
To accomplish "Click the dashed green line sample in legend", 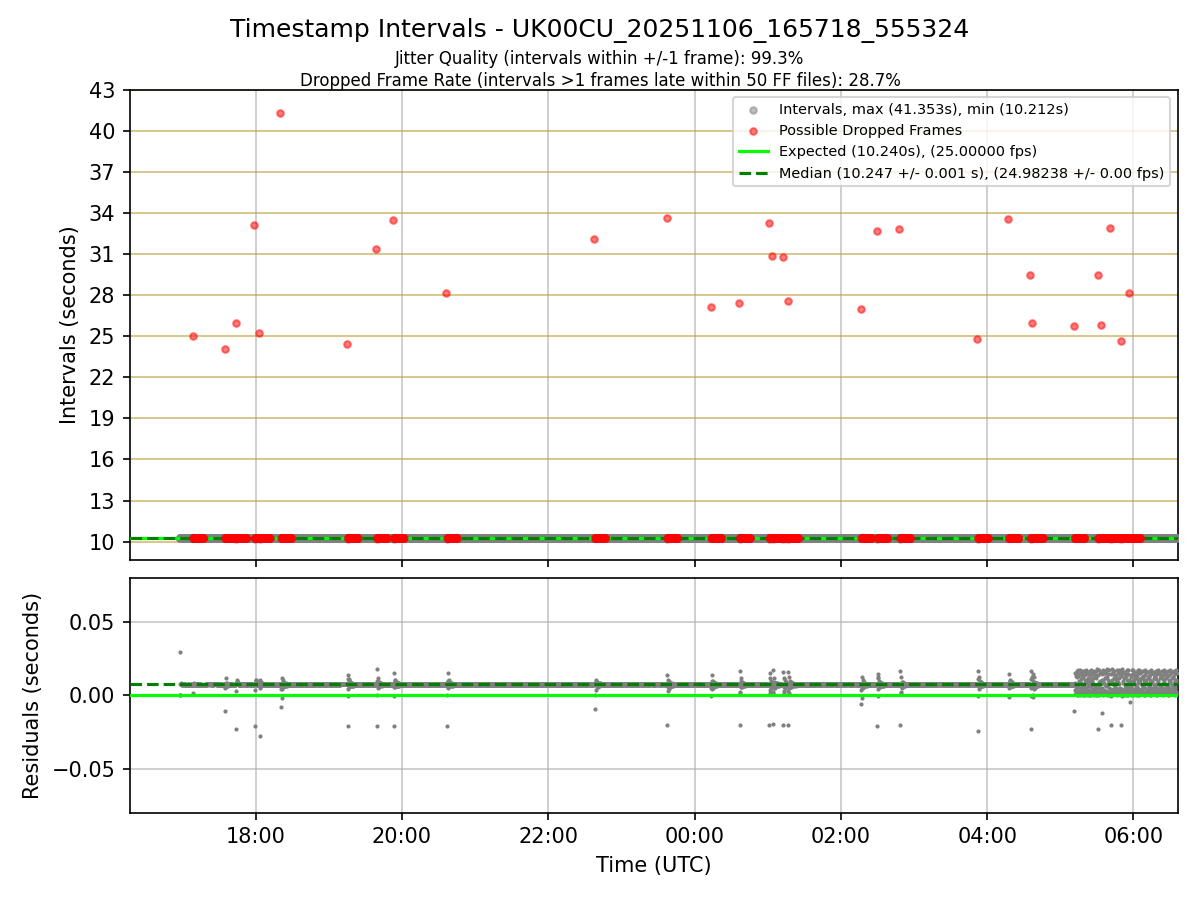I will (754, 174).
